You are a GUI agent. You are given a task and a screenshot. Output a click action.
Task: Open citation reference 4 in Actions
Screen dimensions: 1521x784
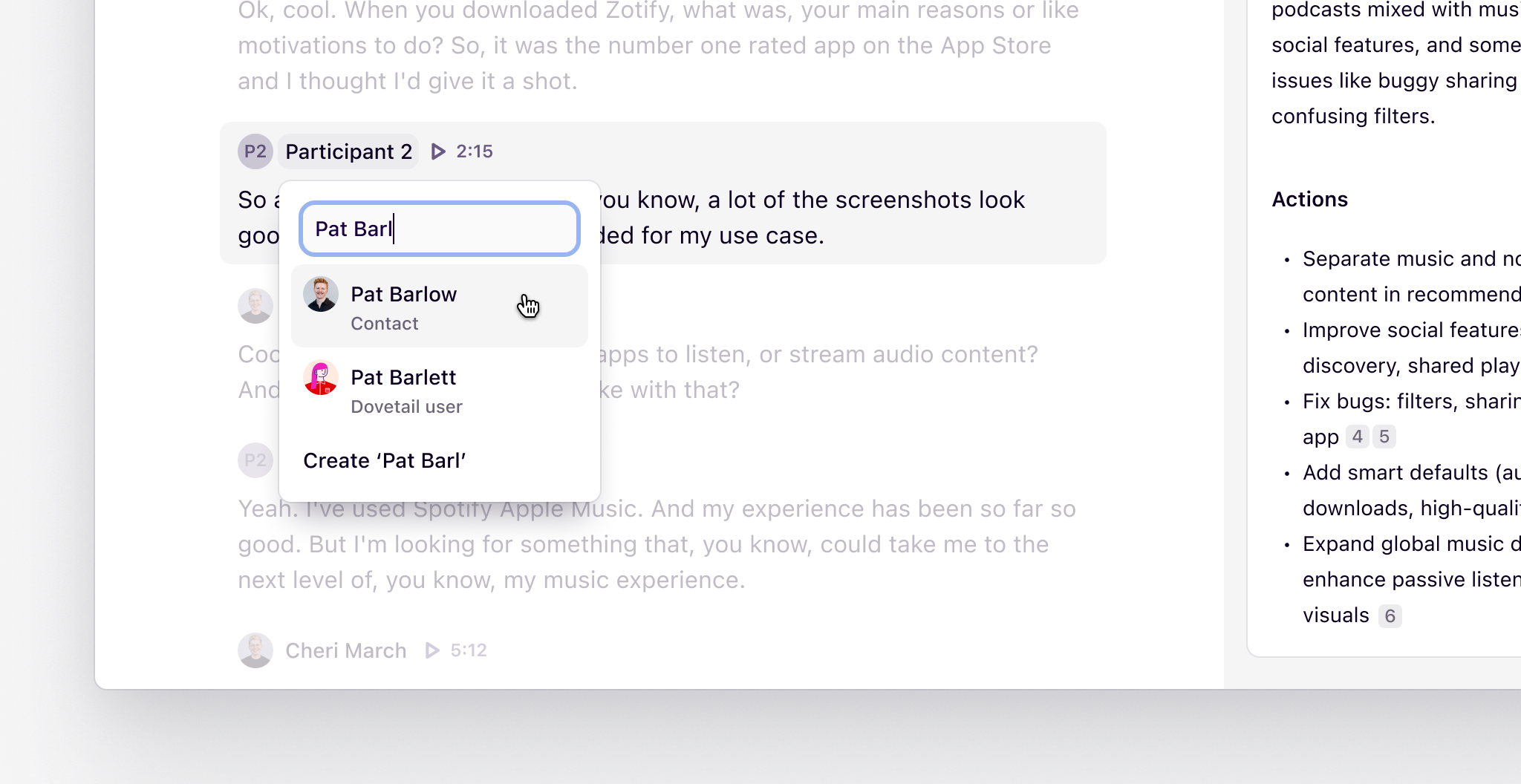click(x=1358, y=437)
